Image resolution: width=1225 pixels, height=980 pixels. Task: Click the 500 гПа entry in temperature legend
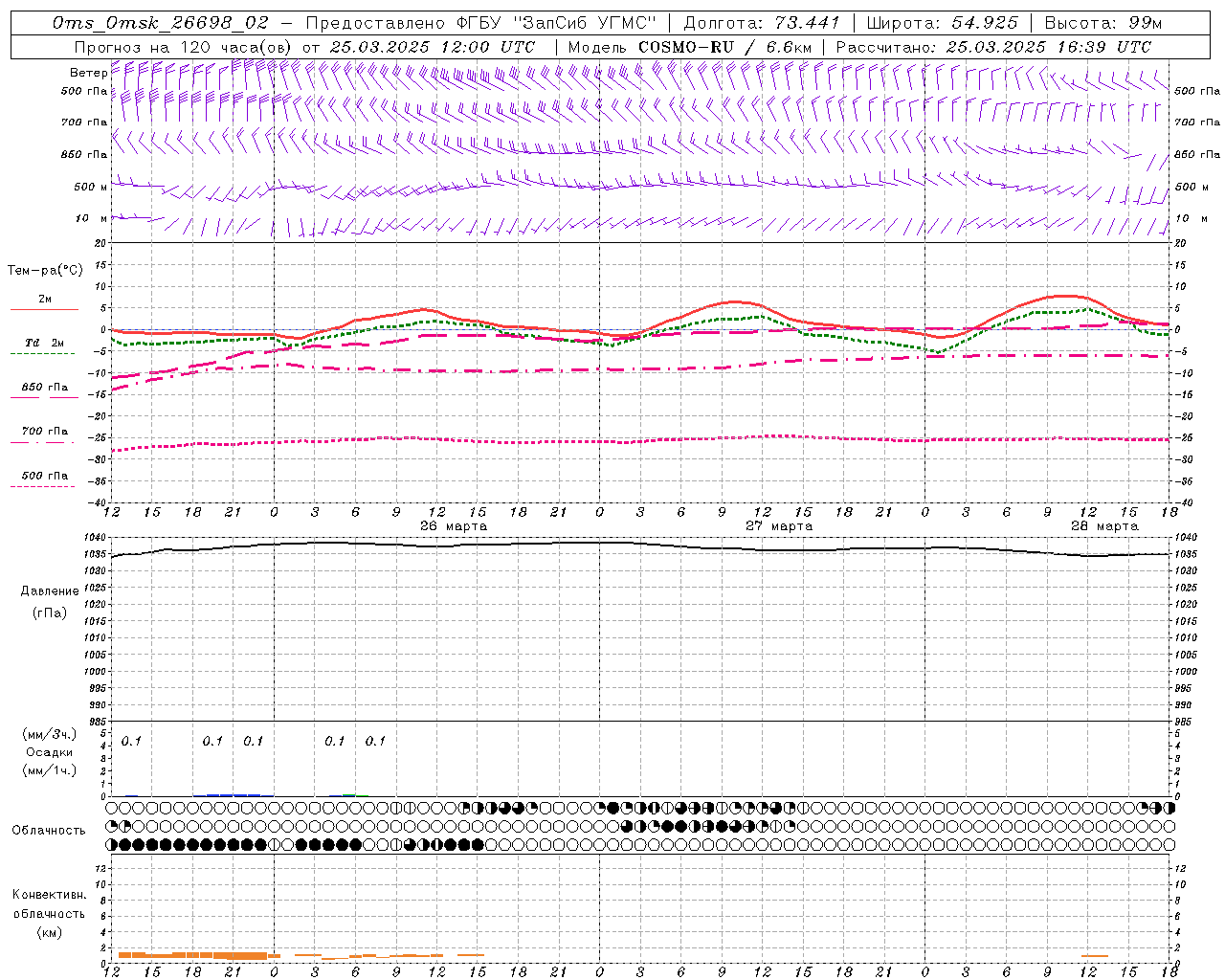[x=44, y=476]
